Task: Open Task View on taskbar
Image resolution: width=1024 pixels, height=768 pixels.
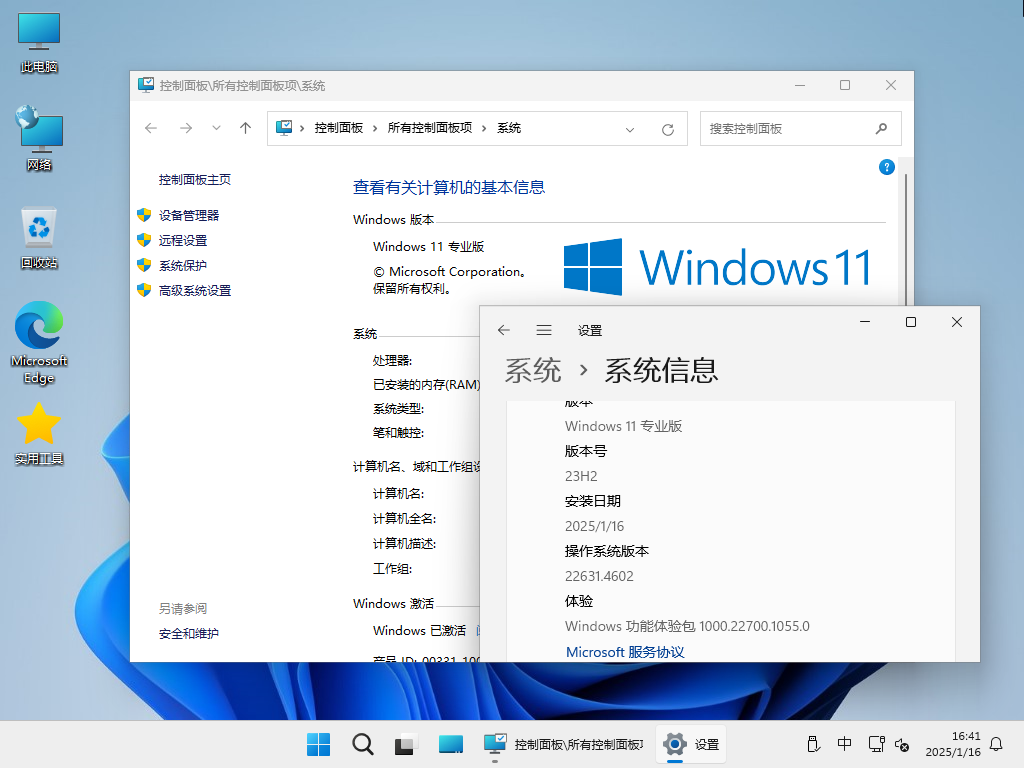Action: (406, 744)
